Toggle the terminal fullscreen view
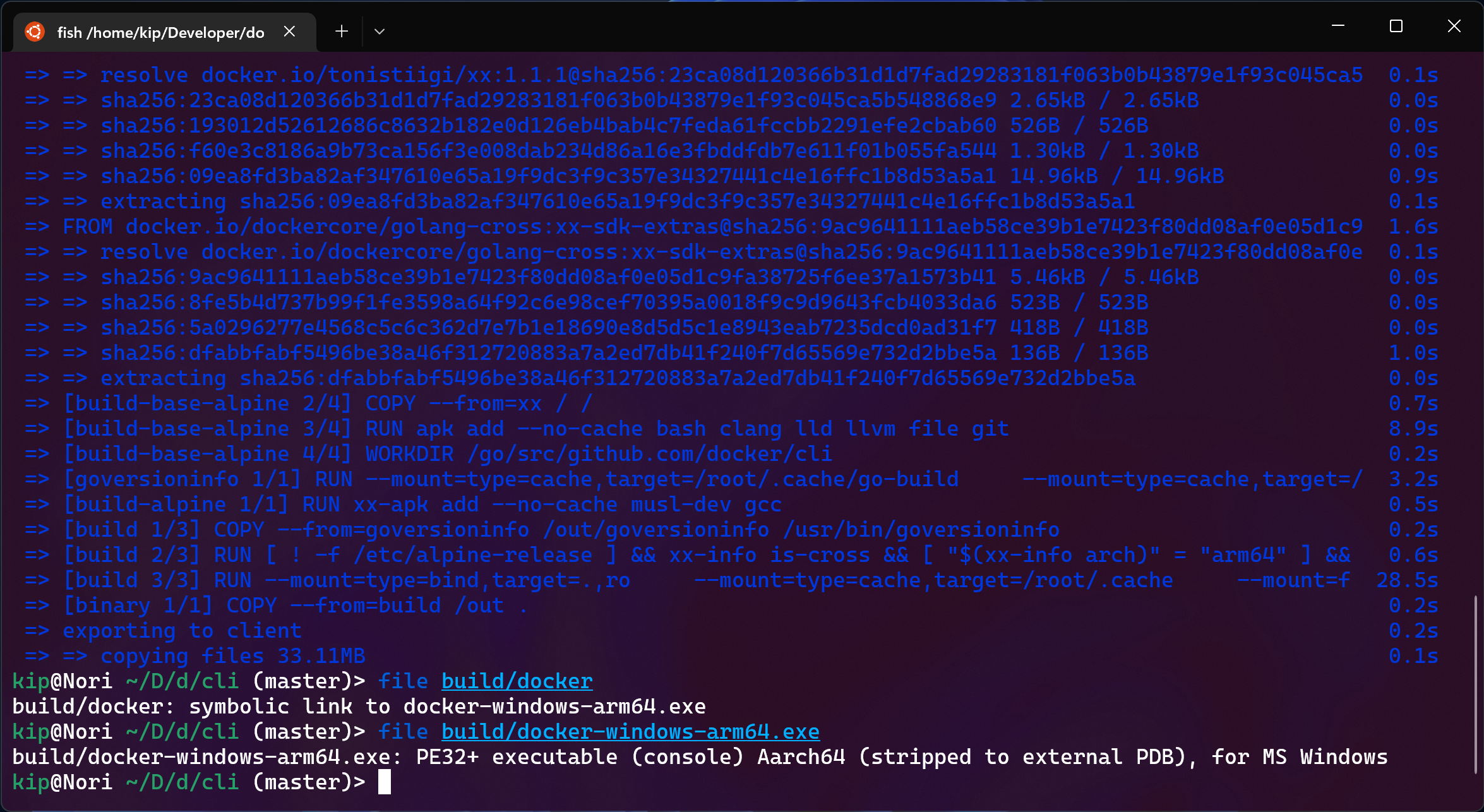 [1396, 28]
